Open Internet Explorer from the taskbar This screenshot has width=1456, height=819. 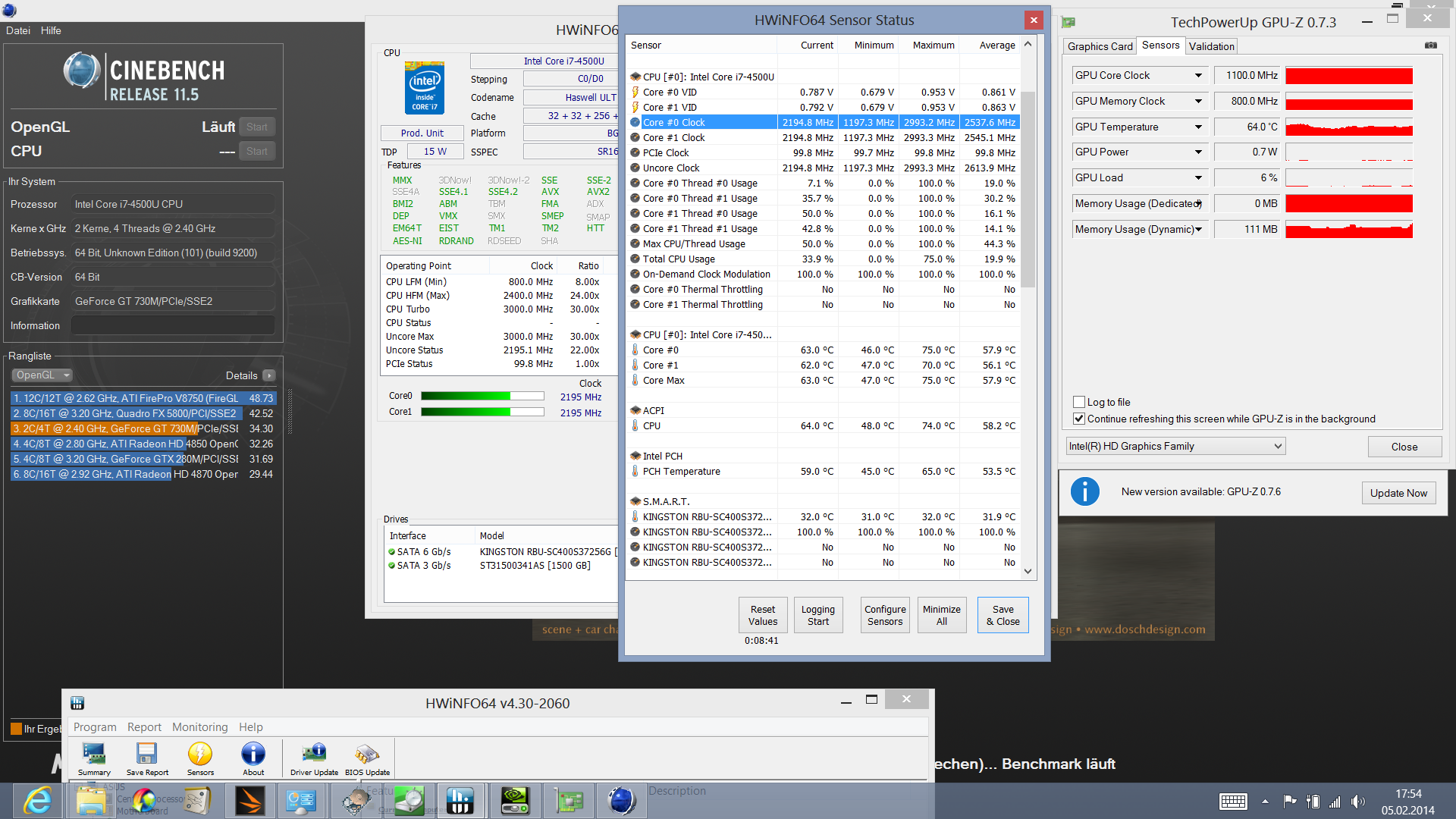click(37, 801)
